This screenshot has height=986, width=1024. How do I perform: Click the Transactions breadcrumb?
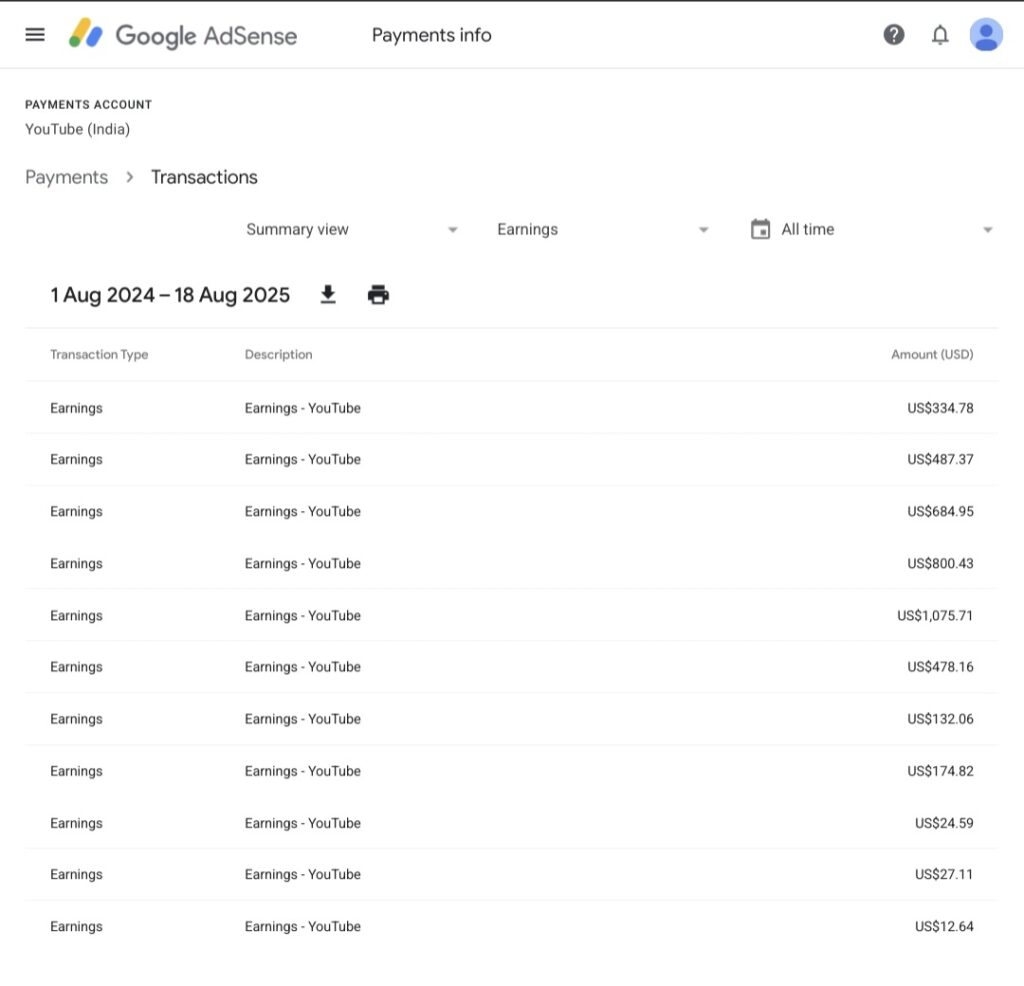pos(204,177)
